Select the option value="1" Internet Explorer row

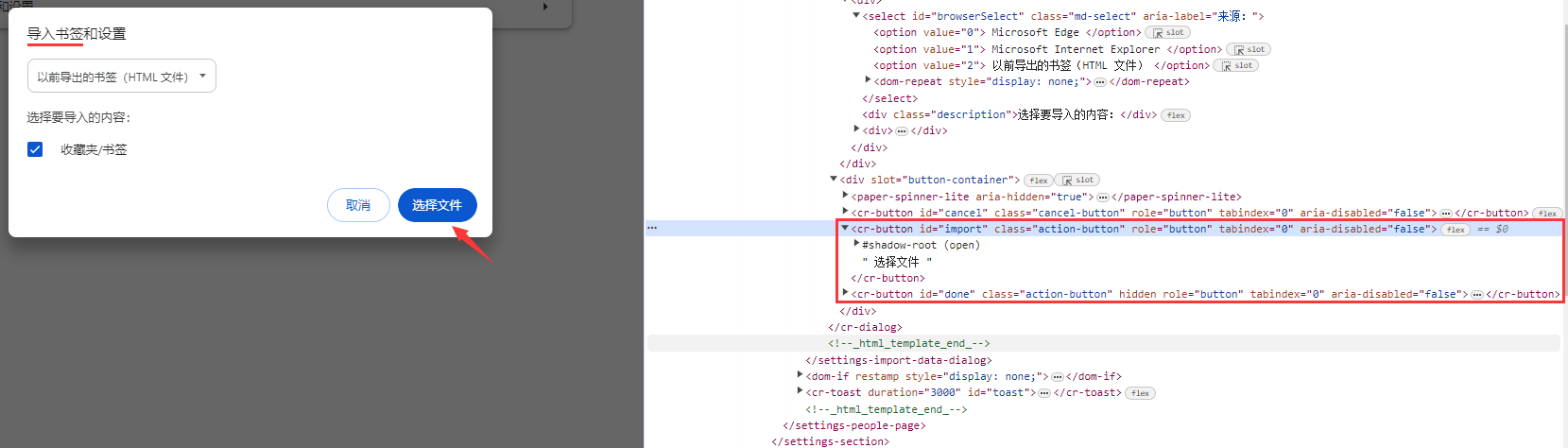[1048, 49]
